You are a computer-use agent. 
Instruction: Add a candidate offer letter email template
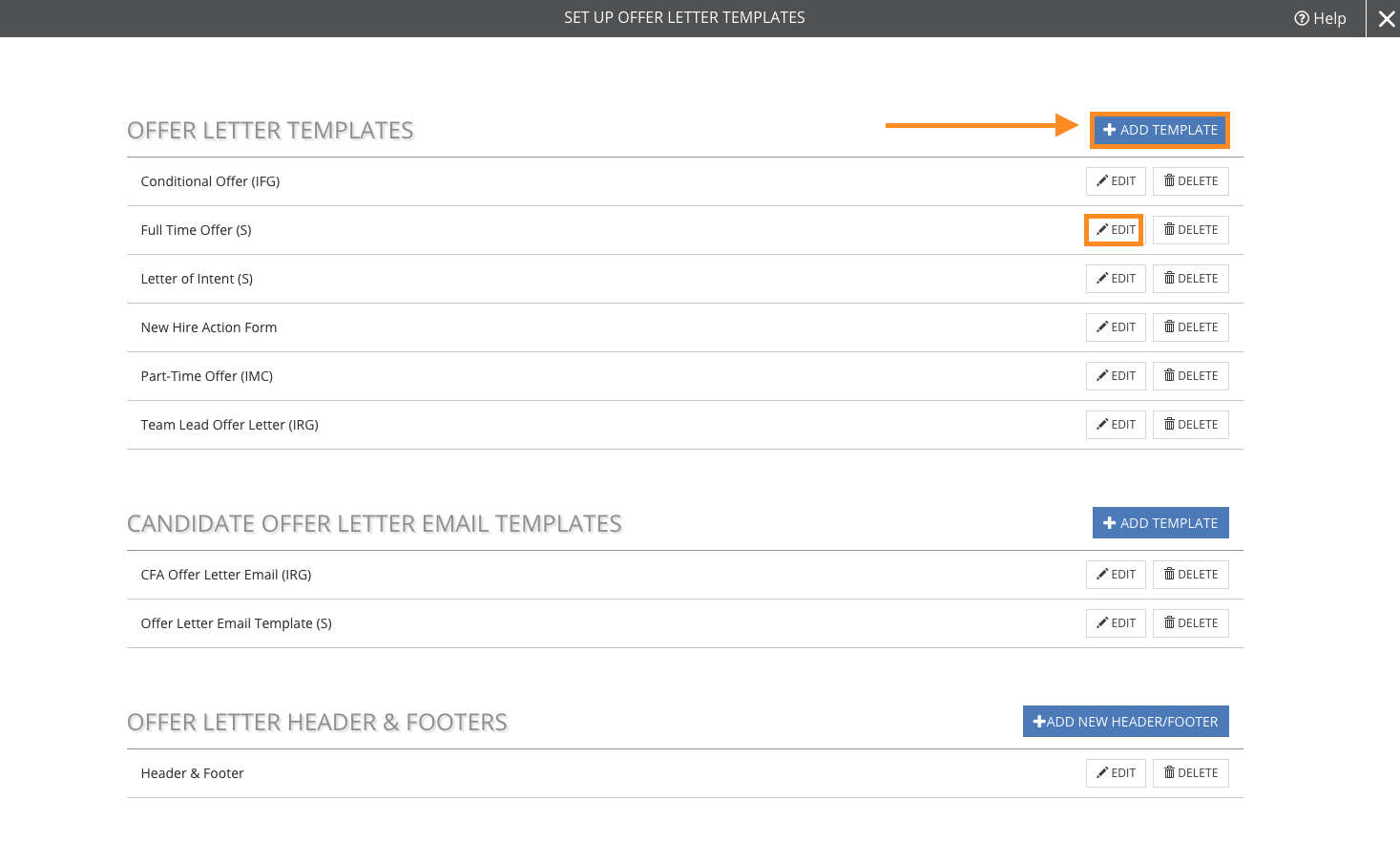(x=1160, y=523)
